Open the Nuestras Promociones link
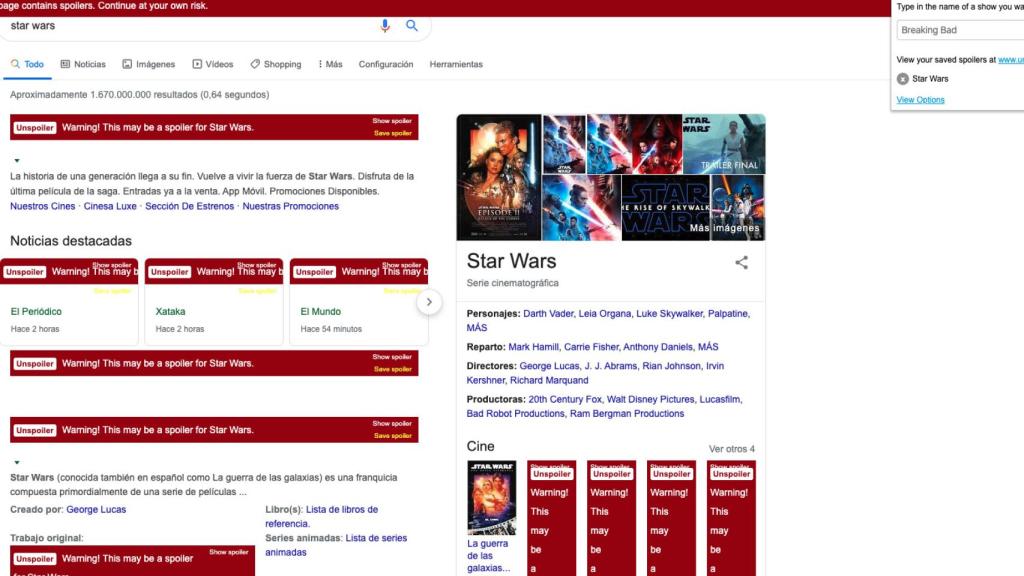1024x576 pixels. [x=291, y=206]
